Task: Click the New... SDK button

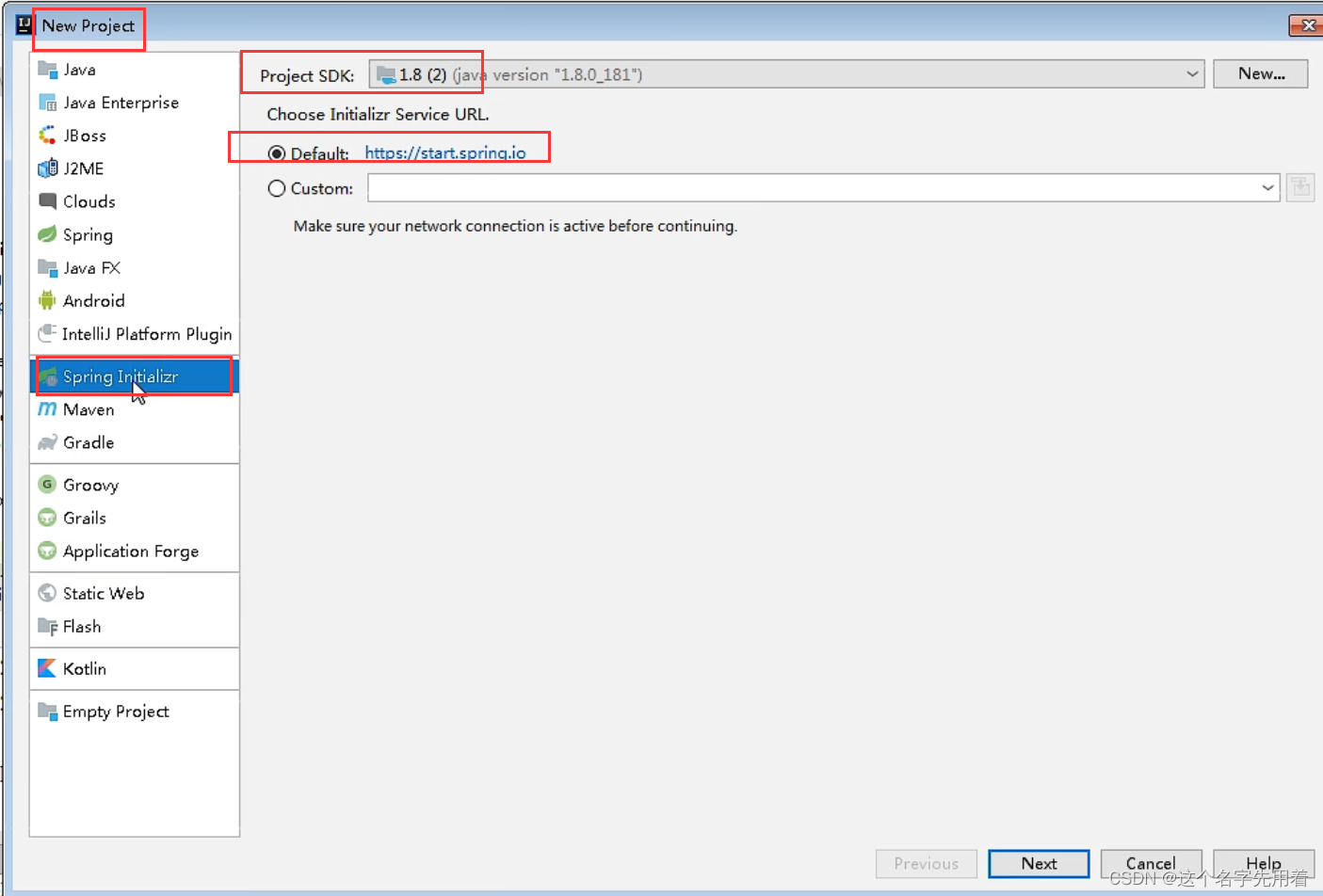Action: pyautogui.click(x=1261, y=73)
